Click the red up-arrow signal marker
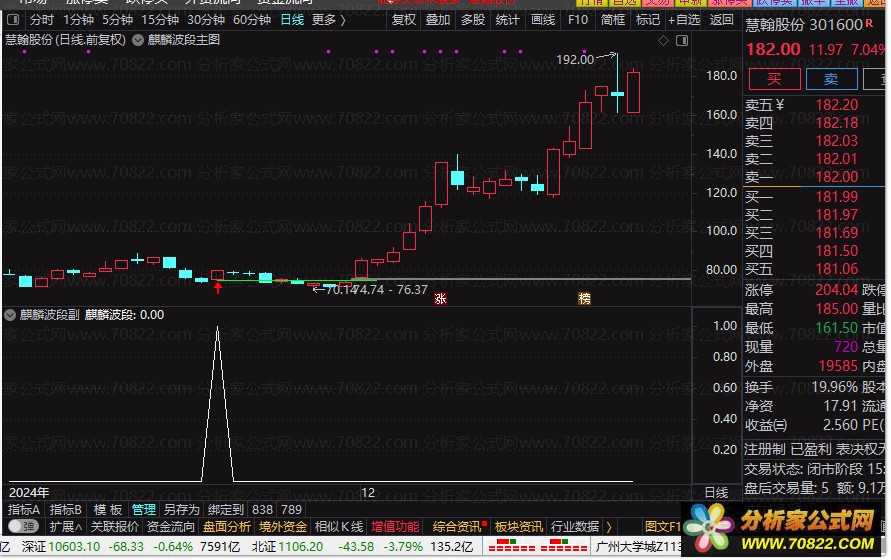Viewport: 891px width, 560px height. (x=218, y=288)
